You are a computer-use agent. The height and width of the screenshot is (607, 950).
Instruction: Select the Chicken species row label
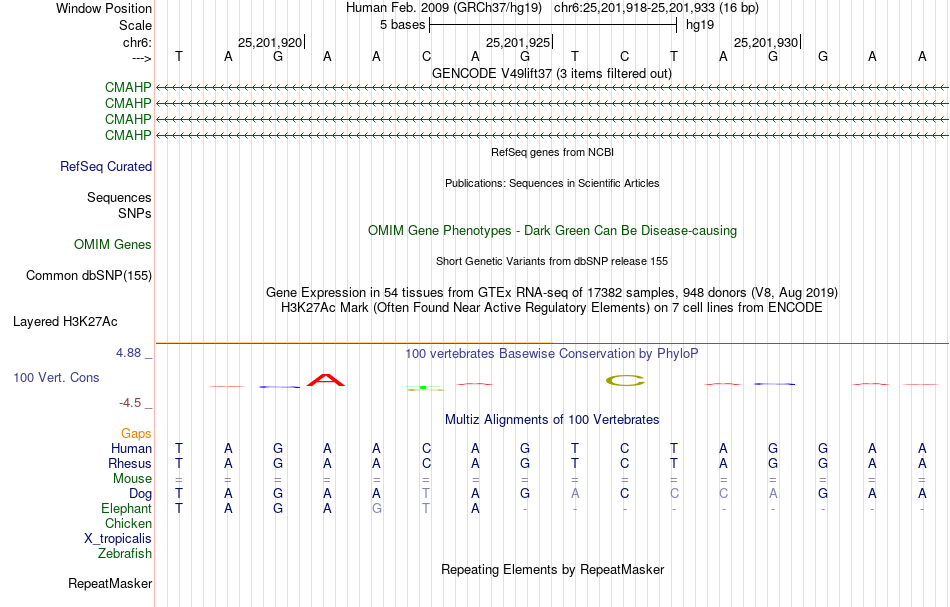[128, 524]
